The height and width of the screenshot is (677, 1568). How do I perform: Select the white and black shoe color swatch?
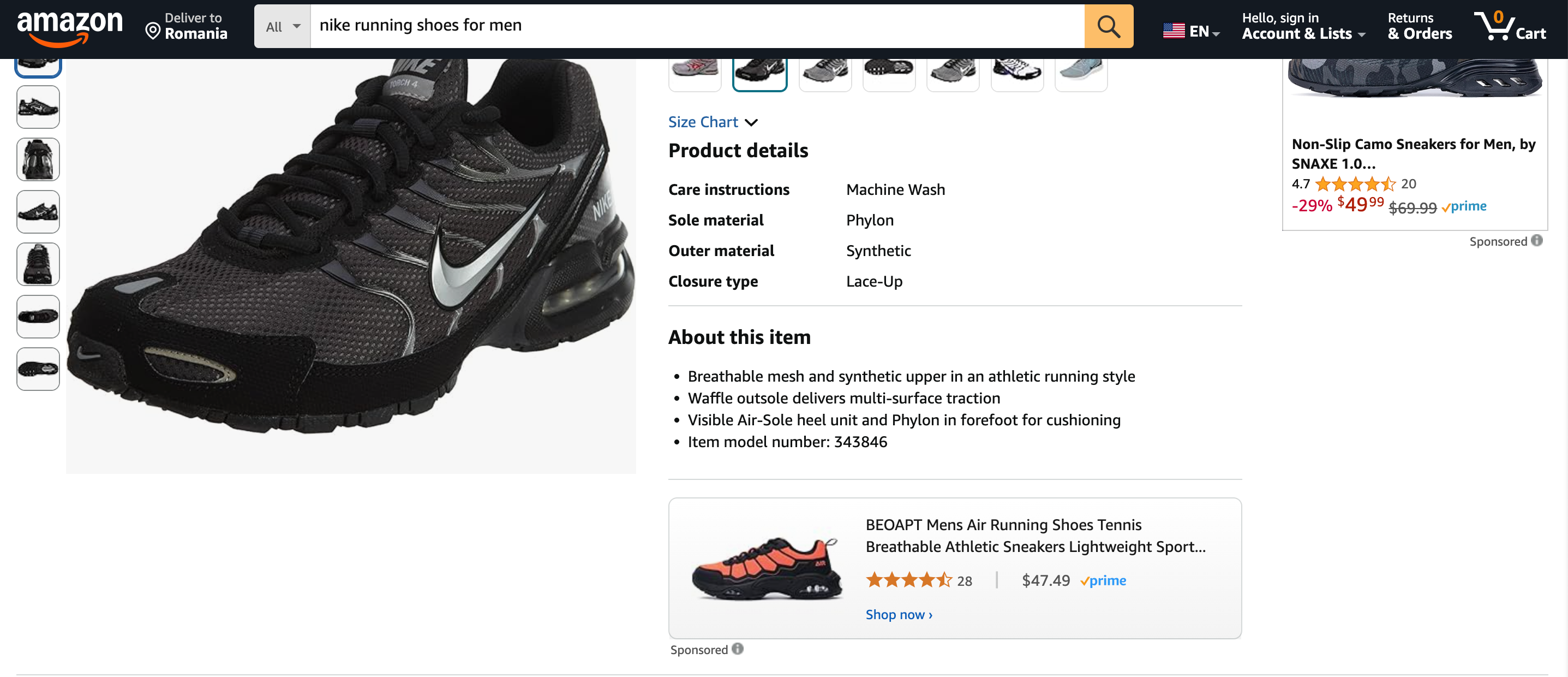[x=1016, y=70]
